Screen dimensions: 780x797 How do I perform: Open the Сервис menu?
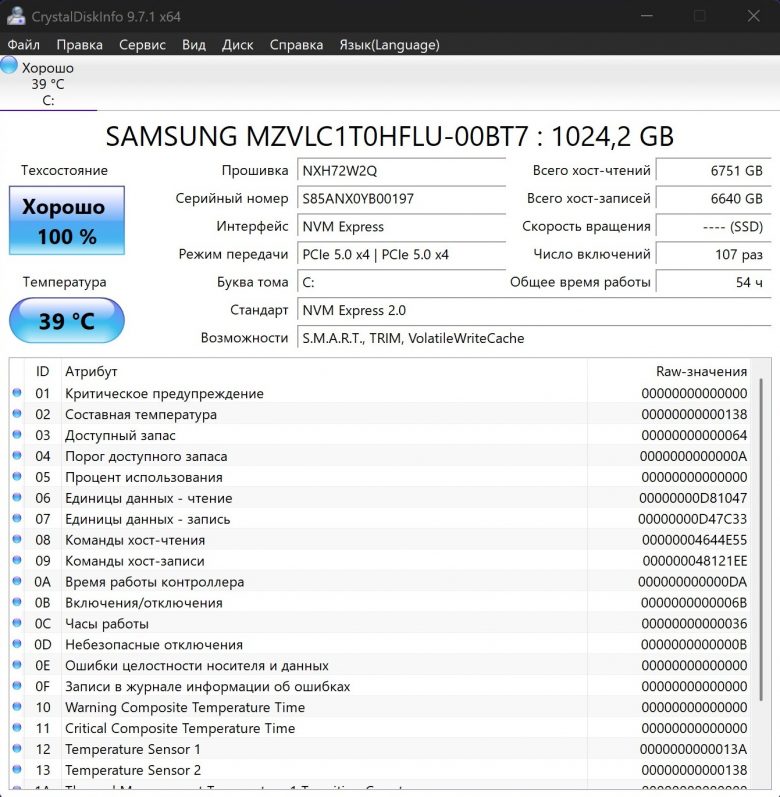(142, 45)
